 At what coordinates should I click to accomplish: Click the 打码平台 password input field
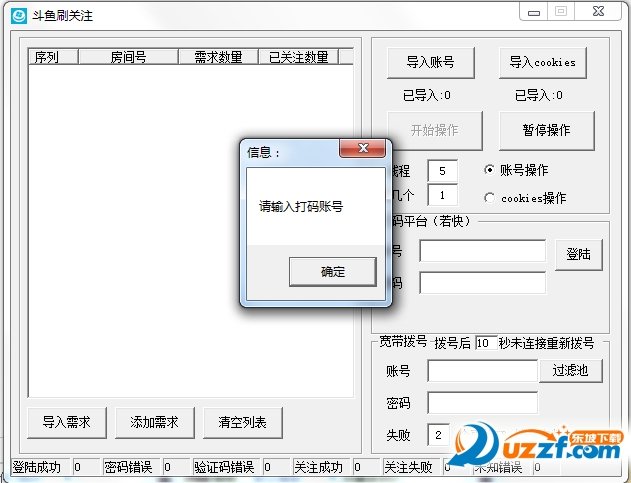[483, 283]
